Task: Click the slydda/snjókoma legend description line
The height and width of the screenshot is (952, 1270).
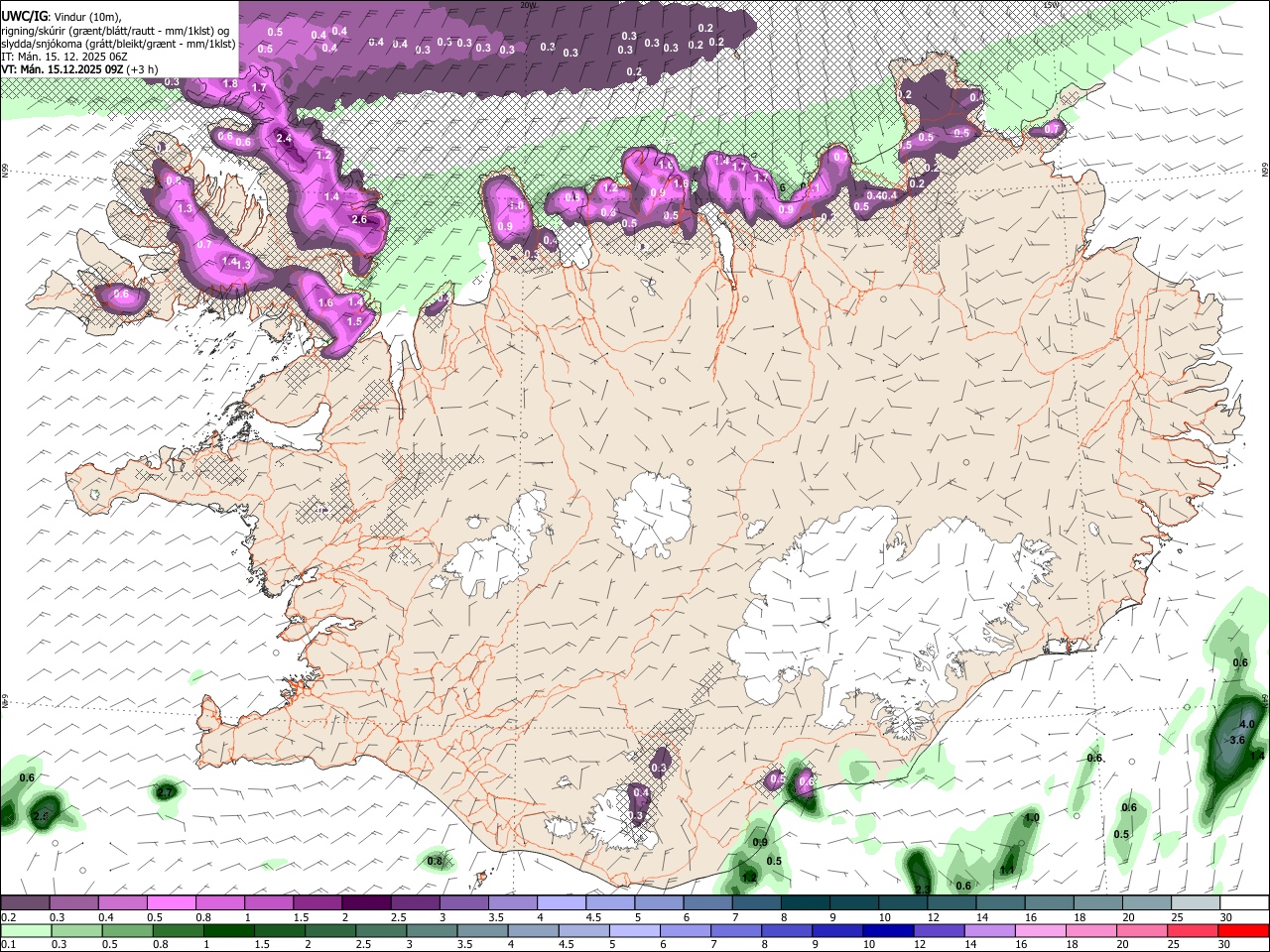Action: [118, 44]
